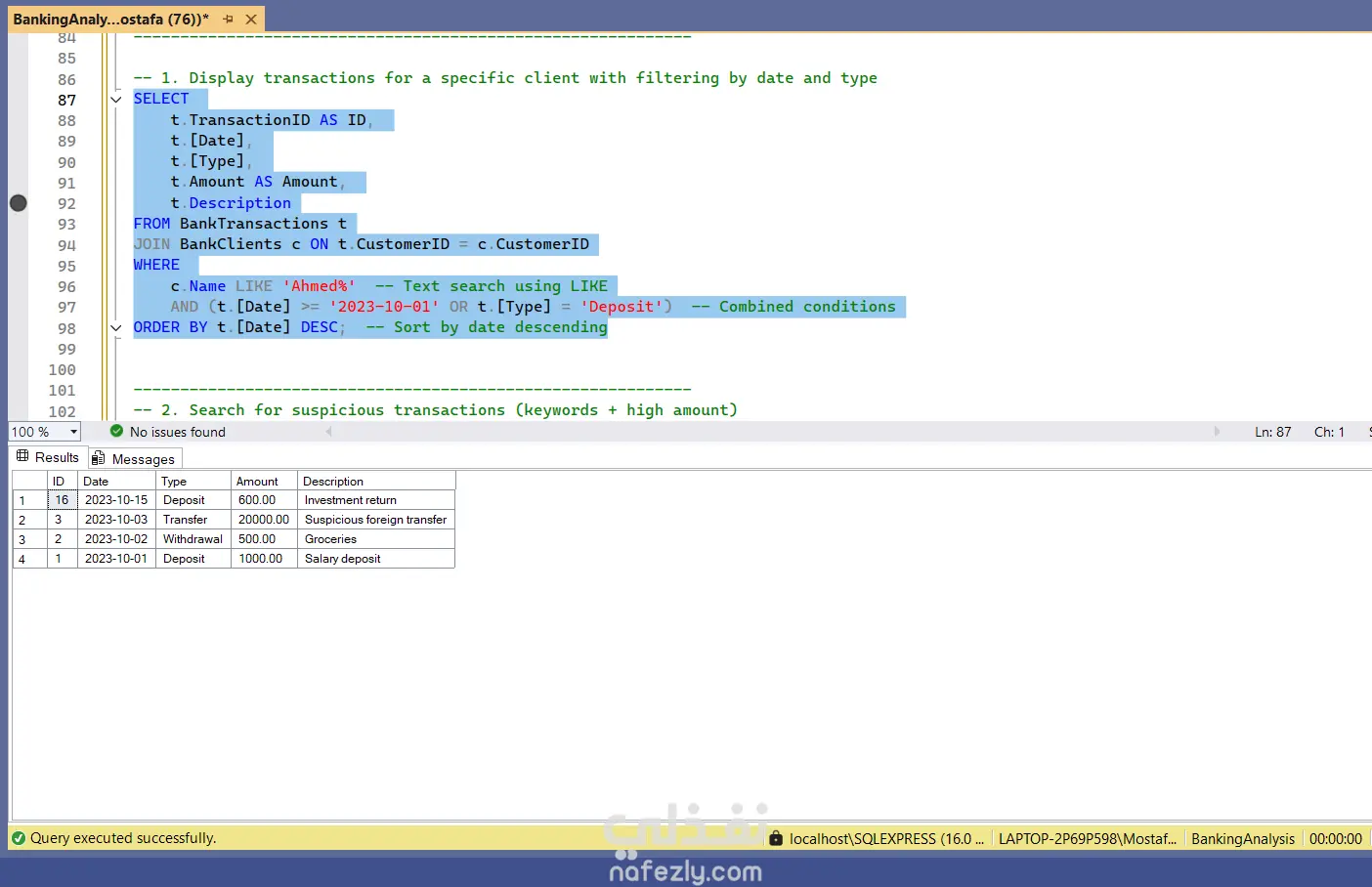Open the 100 % zoom dropdown

73,432
